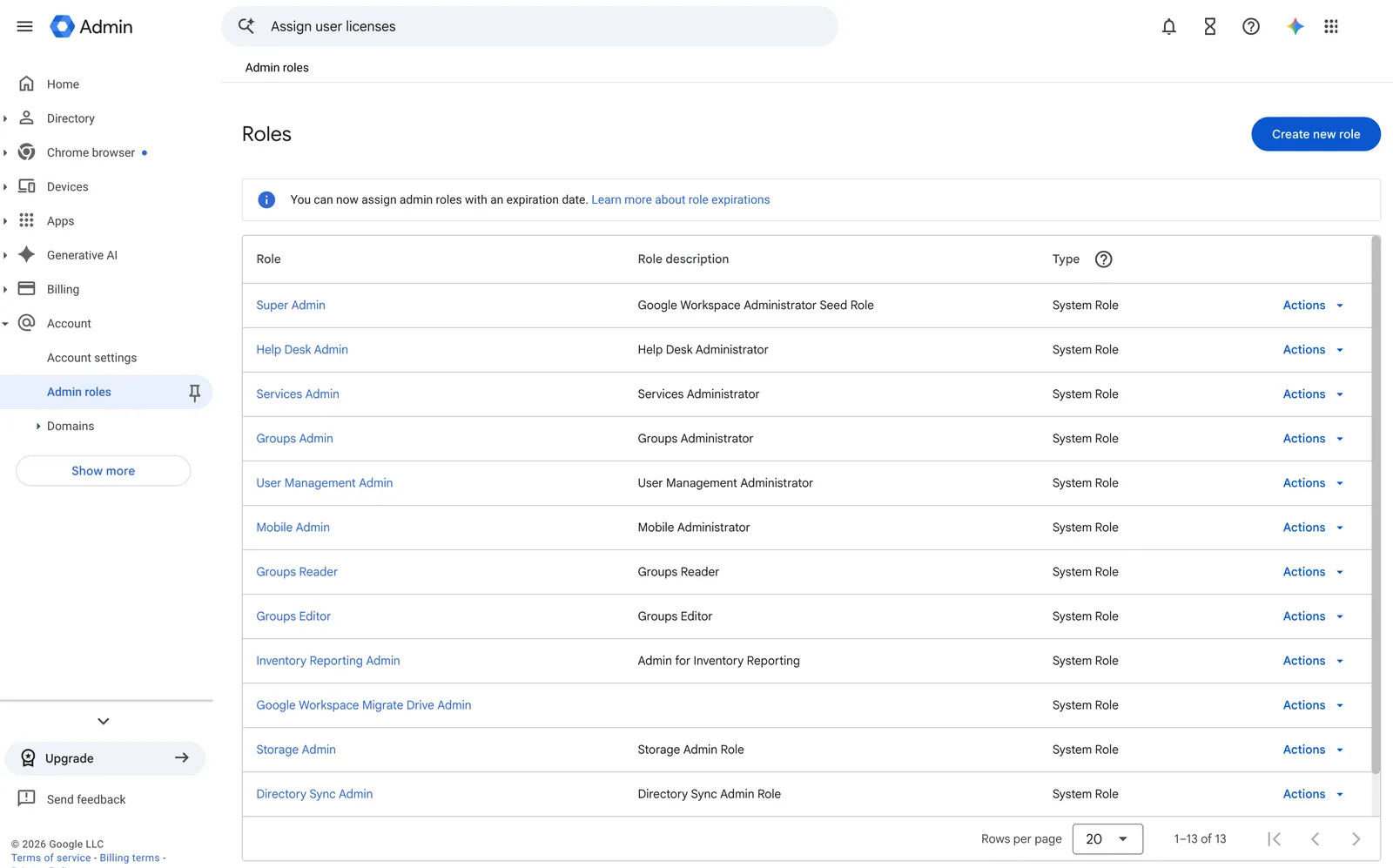Open Terms of service link
The image size is (1393, 868).
pyautogui.click(x=50, y=858)
